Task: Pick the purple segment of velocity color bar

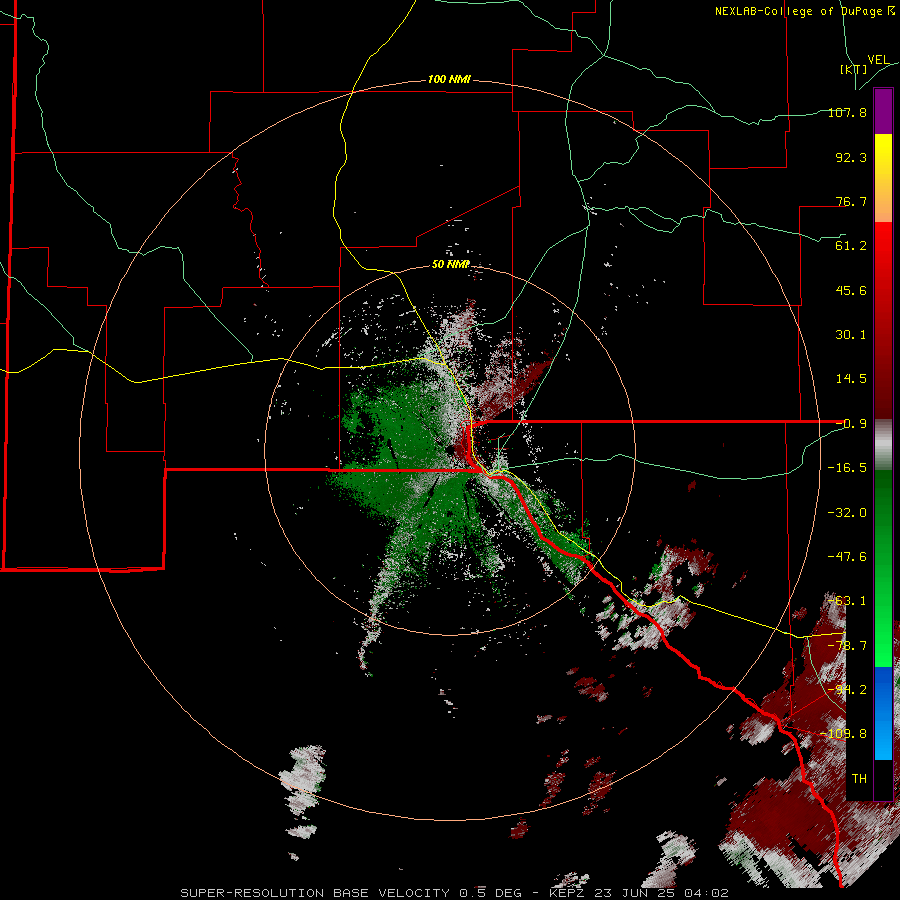Action: pyautogui.click(x=883, y=111)
